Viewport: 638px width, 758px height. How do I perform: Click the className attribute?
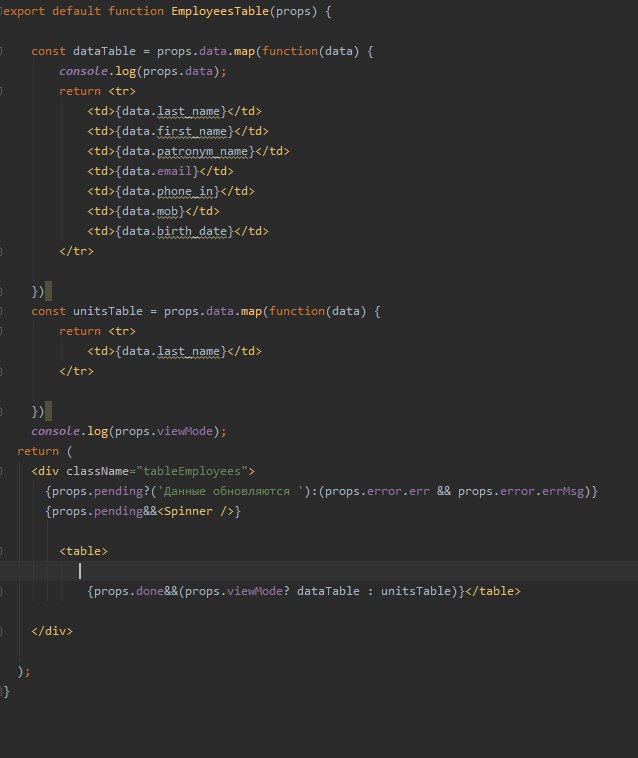(x=97, y=471)
